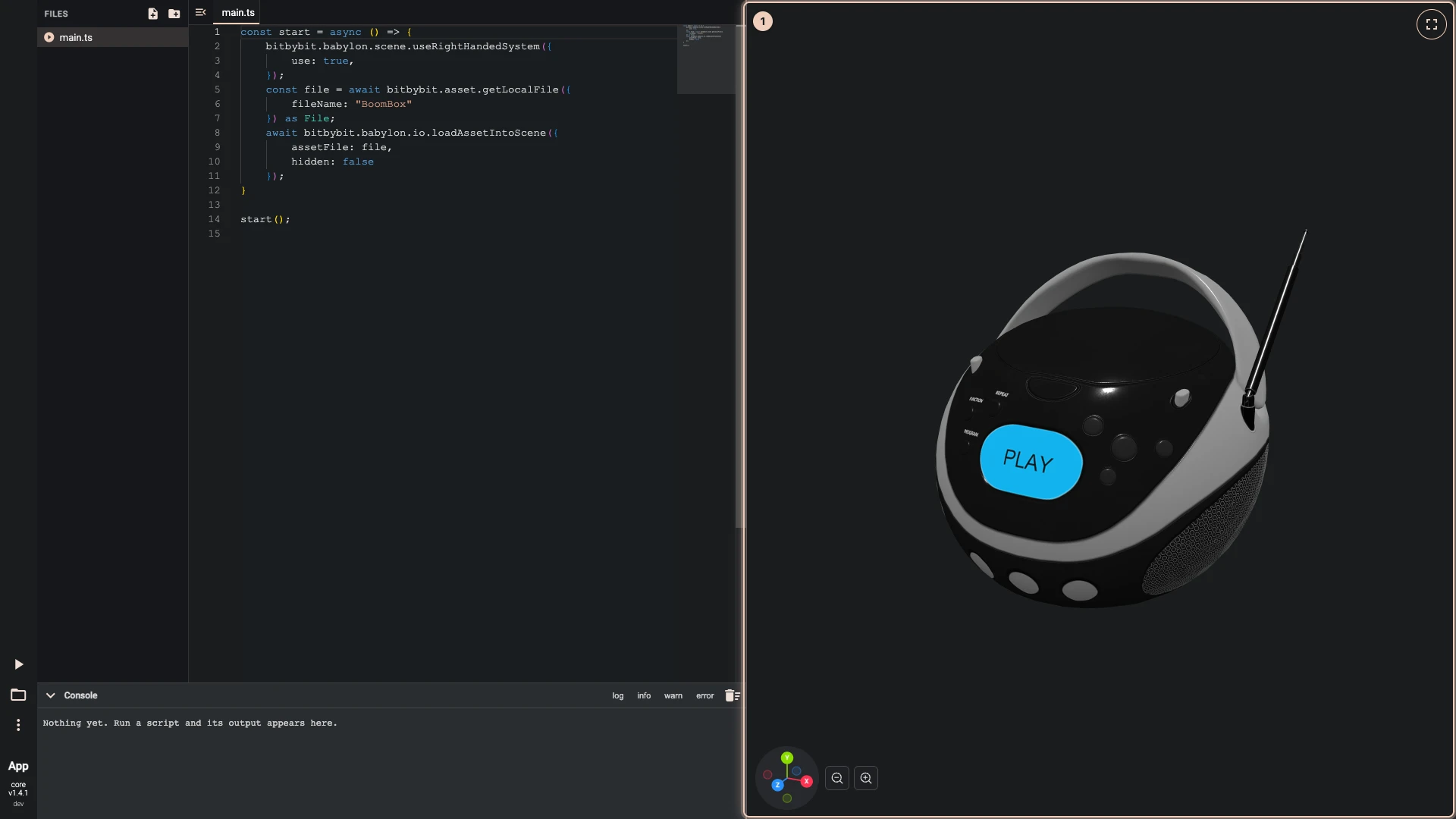Click the green Y axis gizmo handle
The height and width of the screenshot is (819, 1456).
(787, 758)
